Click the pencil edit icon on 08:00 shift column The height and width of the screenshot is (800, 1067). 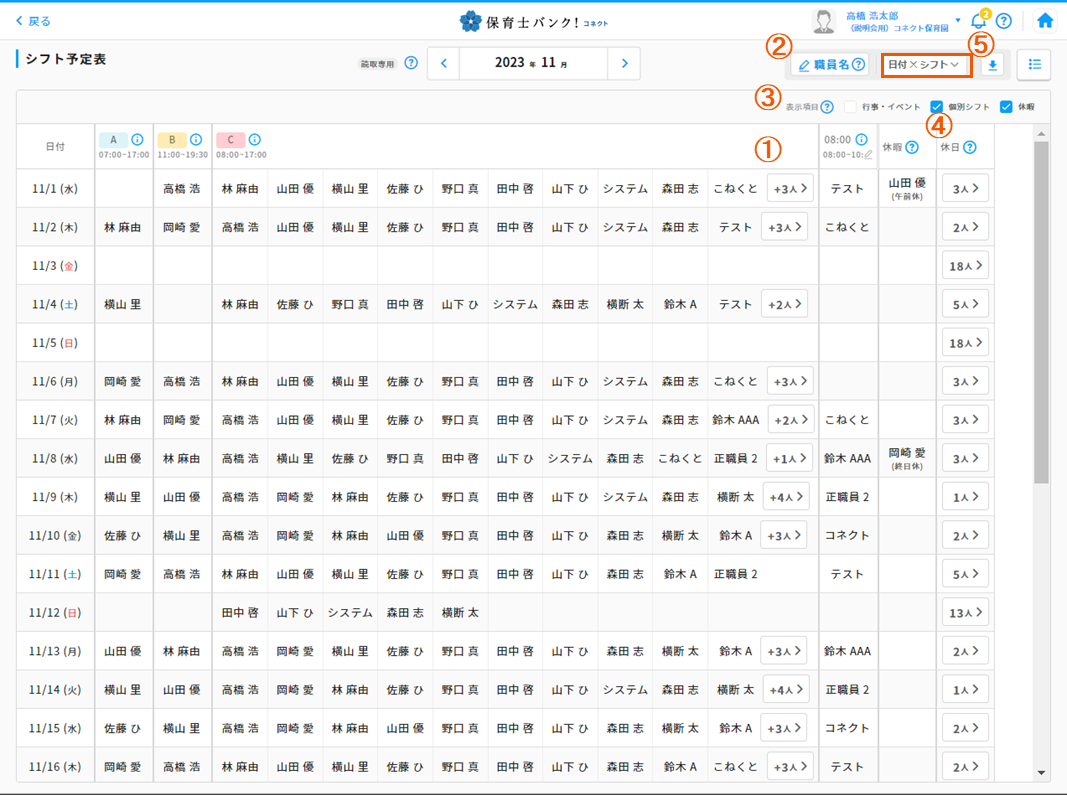(x=868, y=154)
